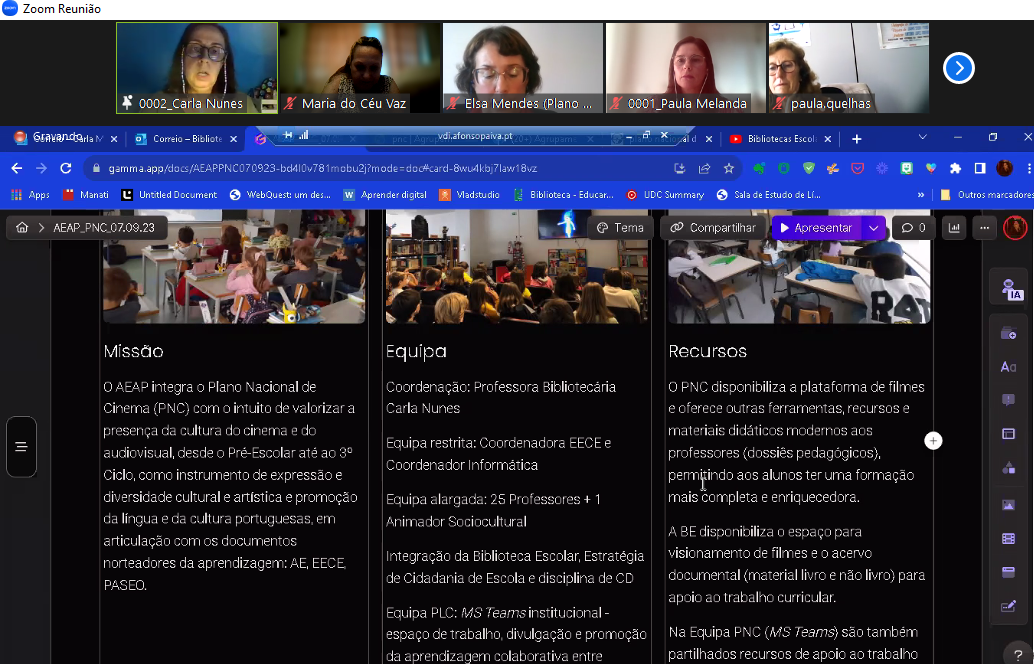Open the browser extensions puzzle icon
The width and height of the screenshot is (1034, 664).
(956, 168)
